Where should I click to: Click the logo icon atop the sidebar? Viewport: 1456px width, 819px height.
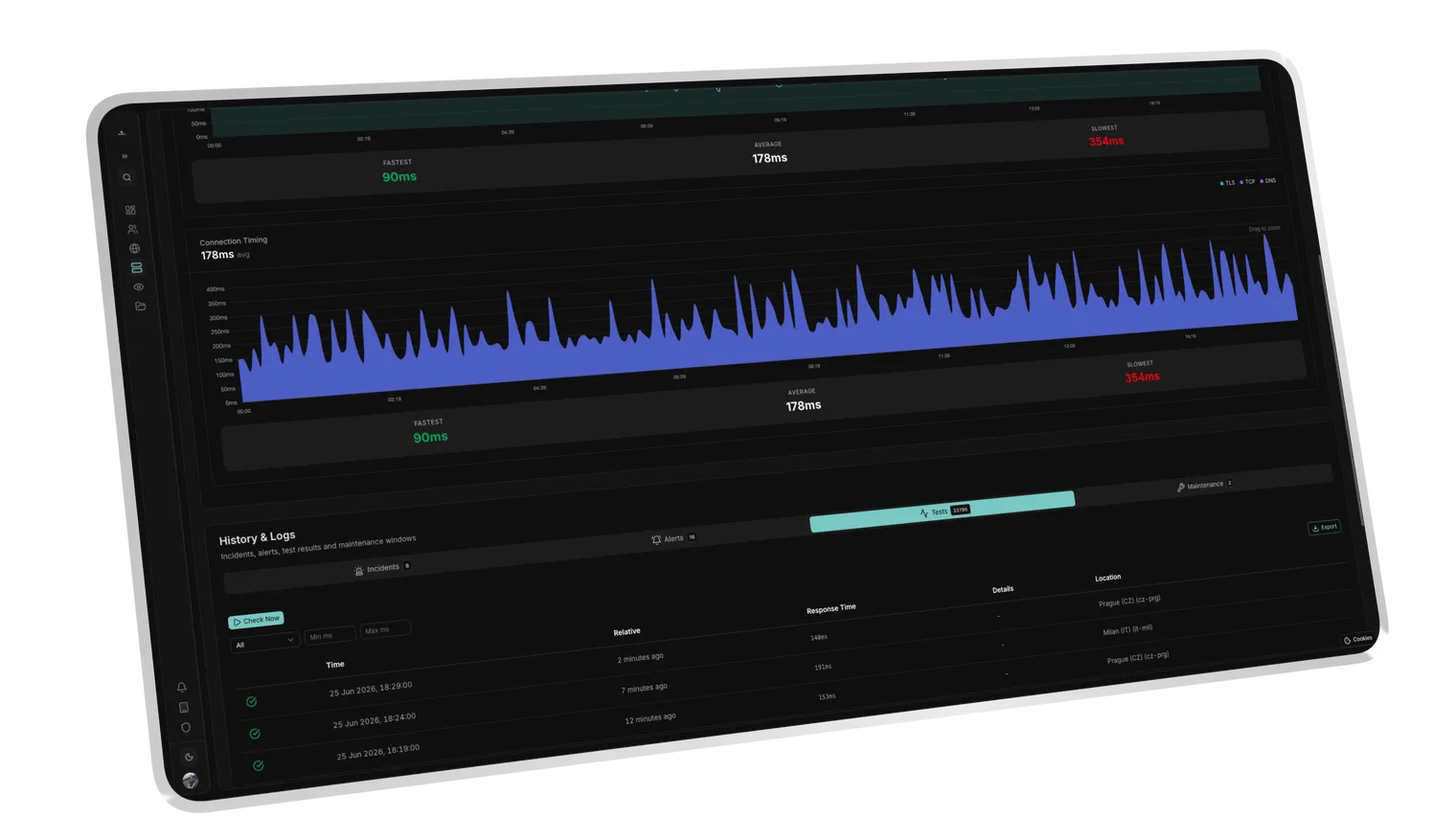(x=122, y=133)
